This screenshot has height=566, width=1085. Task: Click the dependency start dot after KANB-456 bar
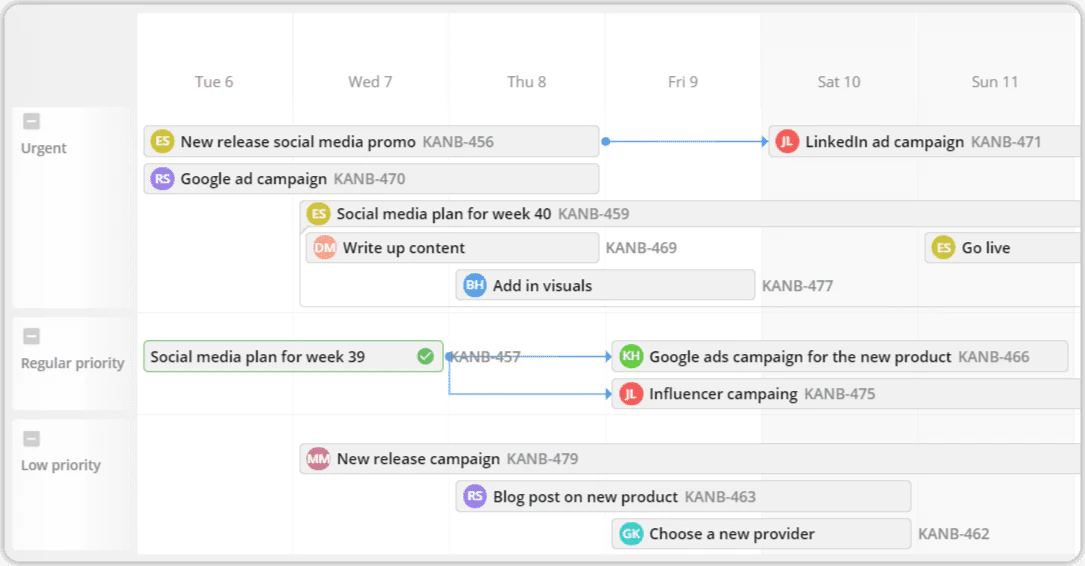(x=605, y=142)
